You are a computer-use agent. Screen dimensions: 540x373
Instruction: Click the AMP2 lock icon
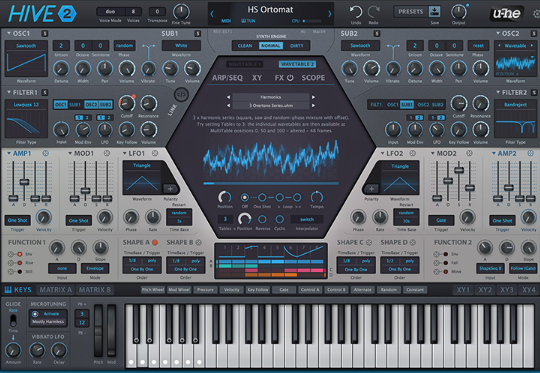530,153
